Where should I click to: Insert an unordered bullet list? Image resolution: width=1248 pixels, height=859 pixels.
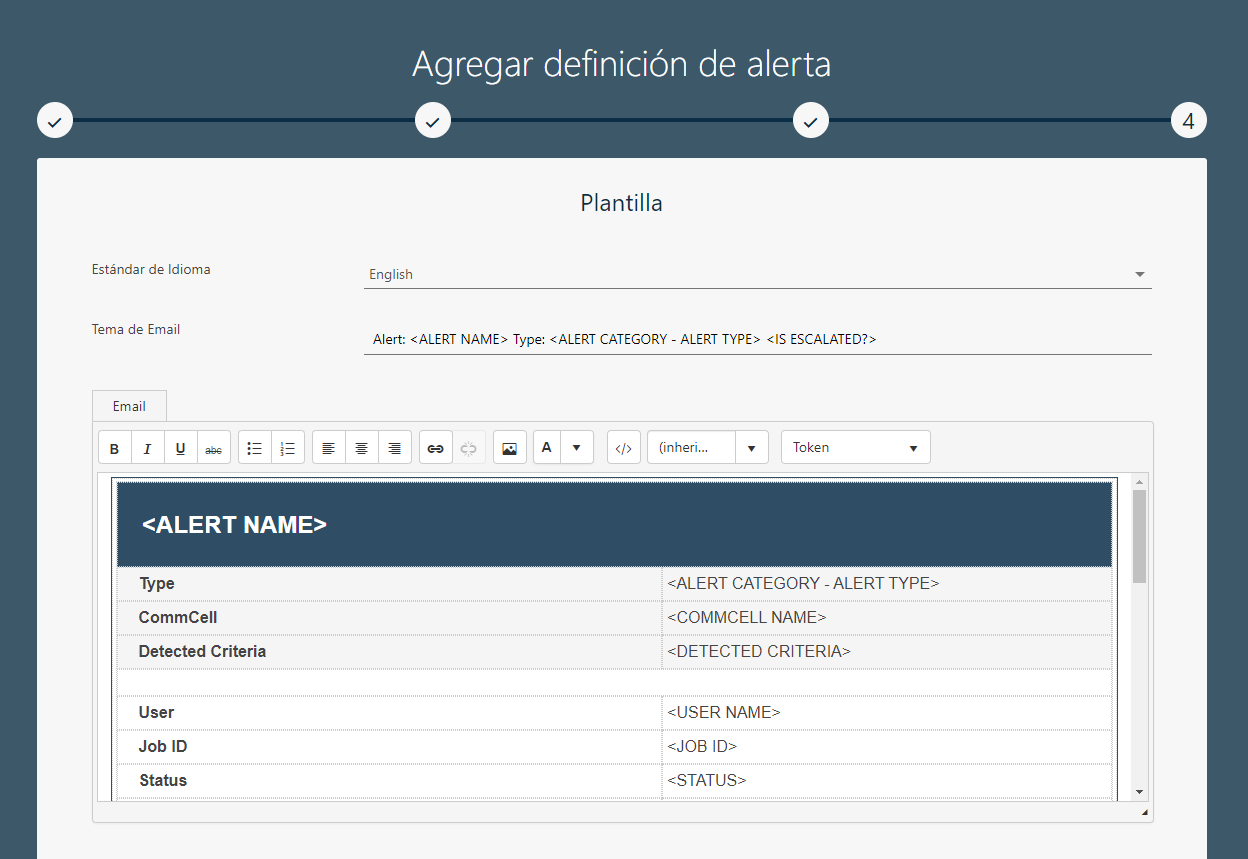point(255,448)
